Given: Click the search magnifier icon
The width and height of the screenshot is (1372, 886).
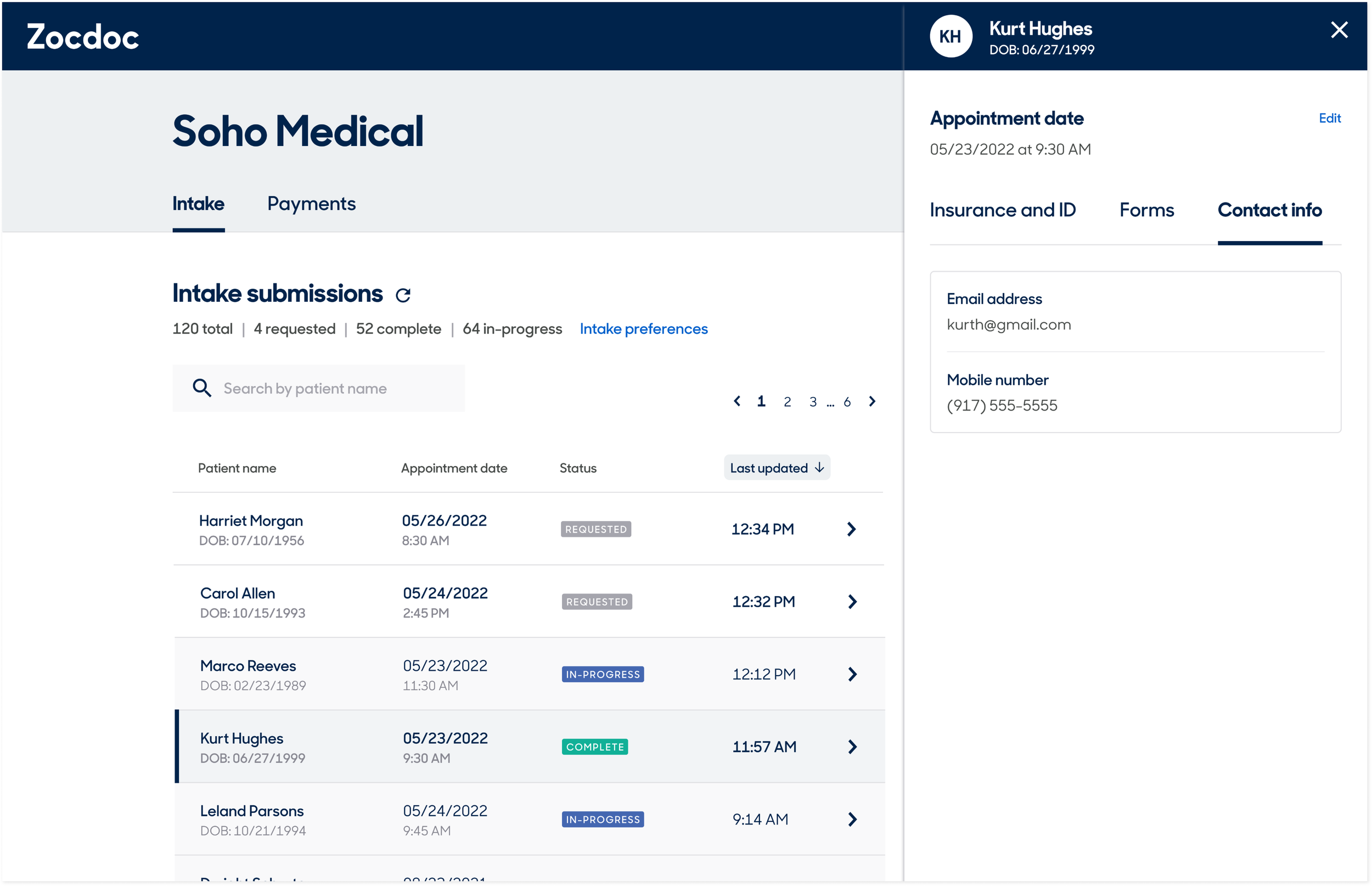Looking at the screenshot, I should [202, 388].
